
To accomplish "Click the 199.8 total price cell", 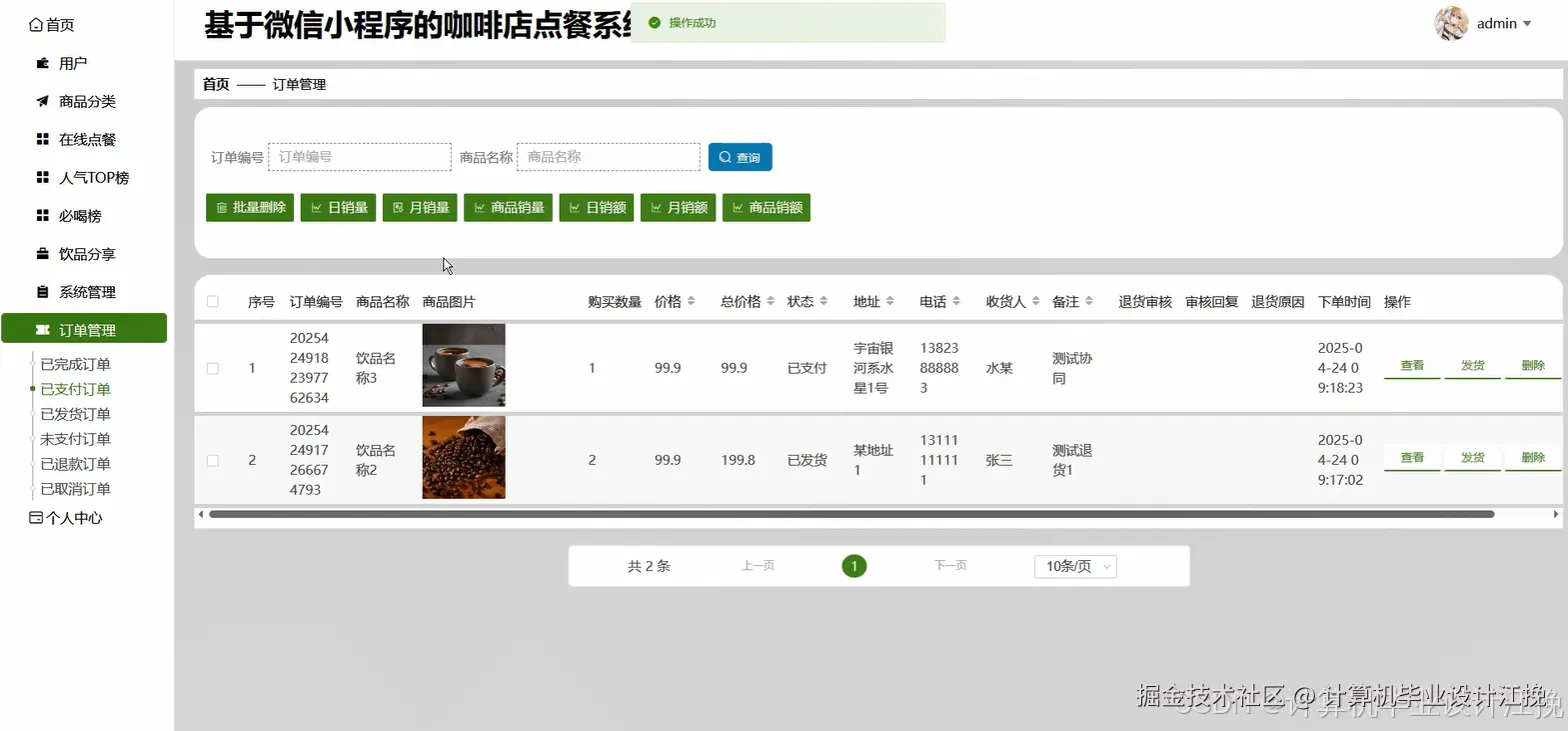I will [738, 460].
